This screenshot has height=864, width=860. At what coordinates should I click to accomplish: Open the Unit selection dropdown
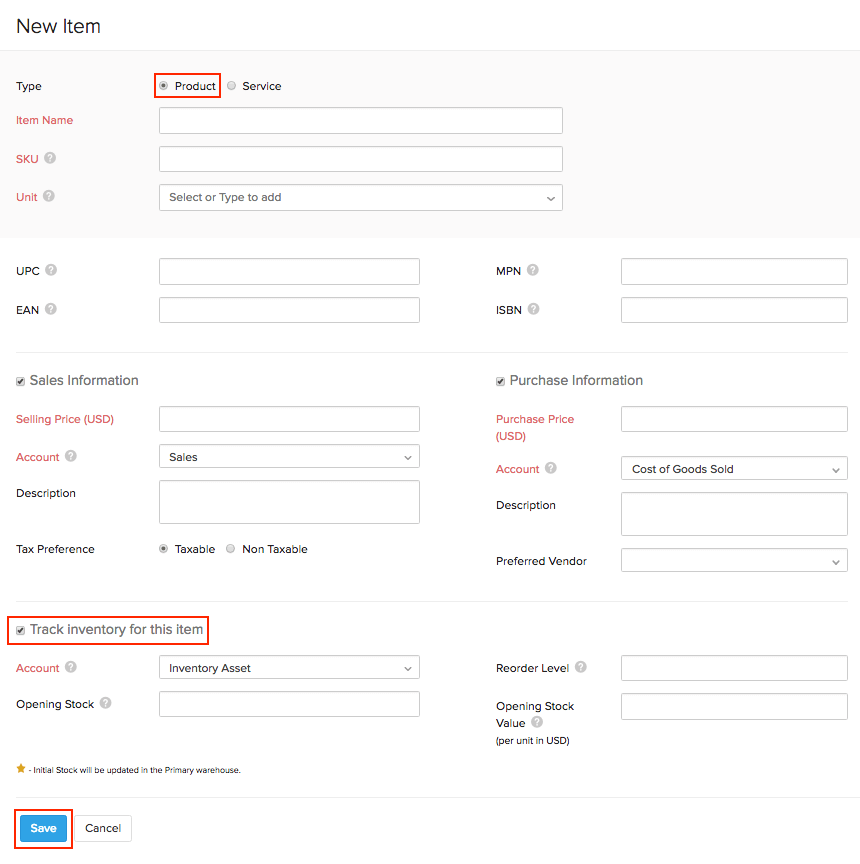click(360, 197)
